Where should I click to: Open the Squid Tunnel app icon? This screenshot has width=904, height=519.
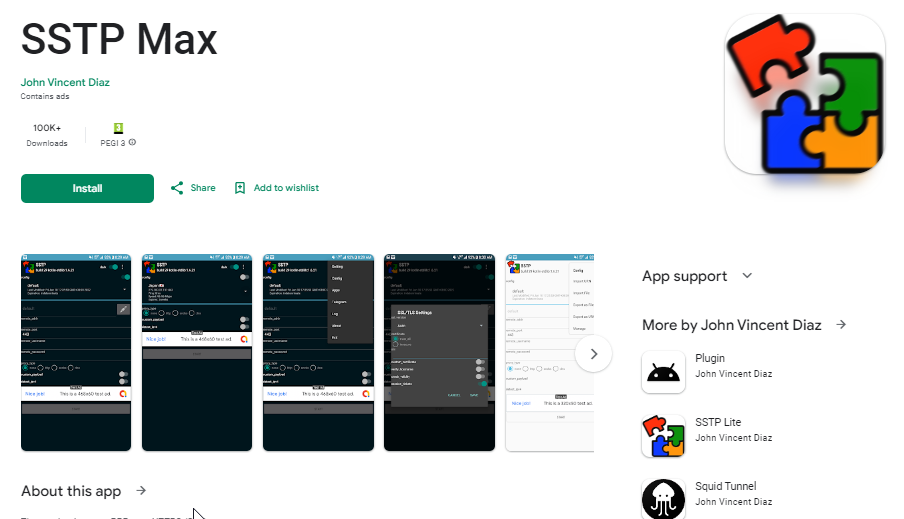[x=663, y=498]
